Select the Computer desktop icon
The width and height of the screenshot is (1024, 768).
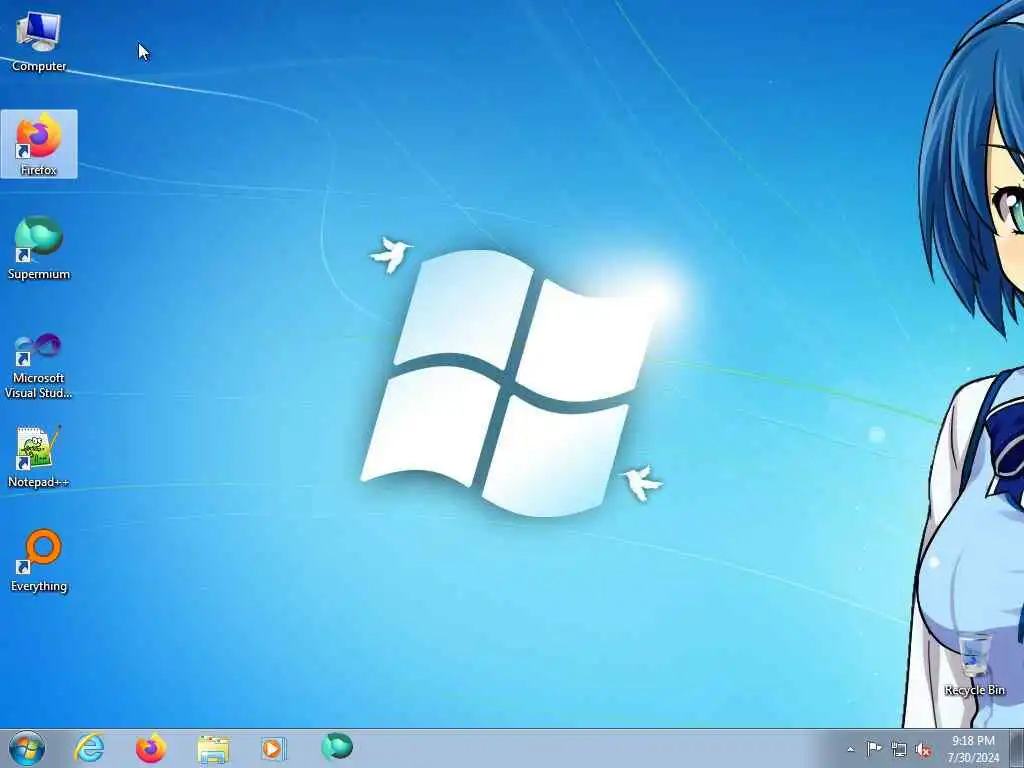39,42
